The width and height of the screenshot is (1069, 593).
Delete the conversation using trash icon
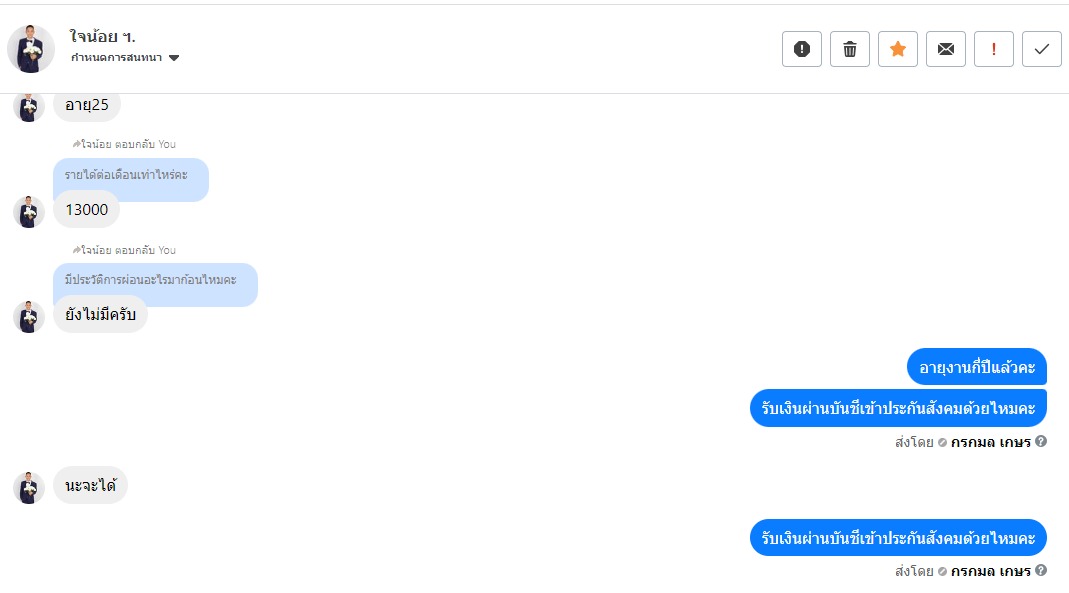(850, 49)
